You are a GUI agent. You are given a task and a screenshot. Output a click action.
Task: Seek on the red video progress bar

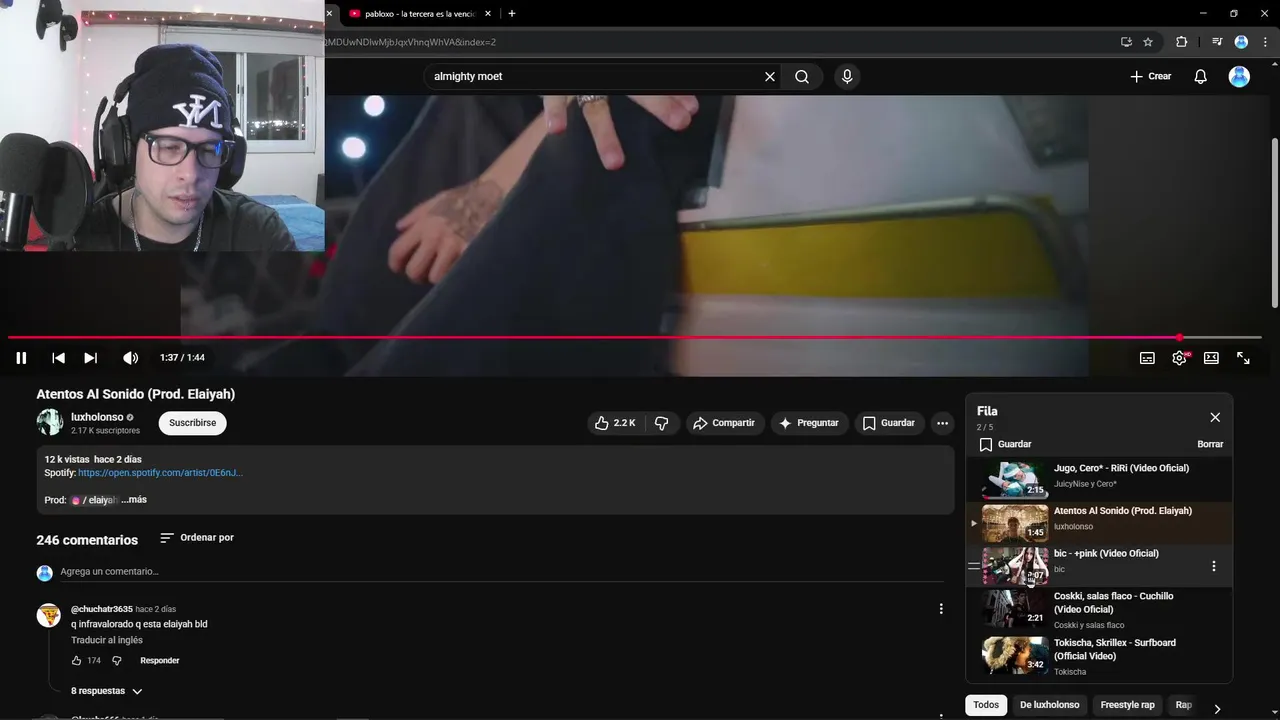click(634, 338)
